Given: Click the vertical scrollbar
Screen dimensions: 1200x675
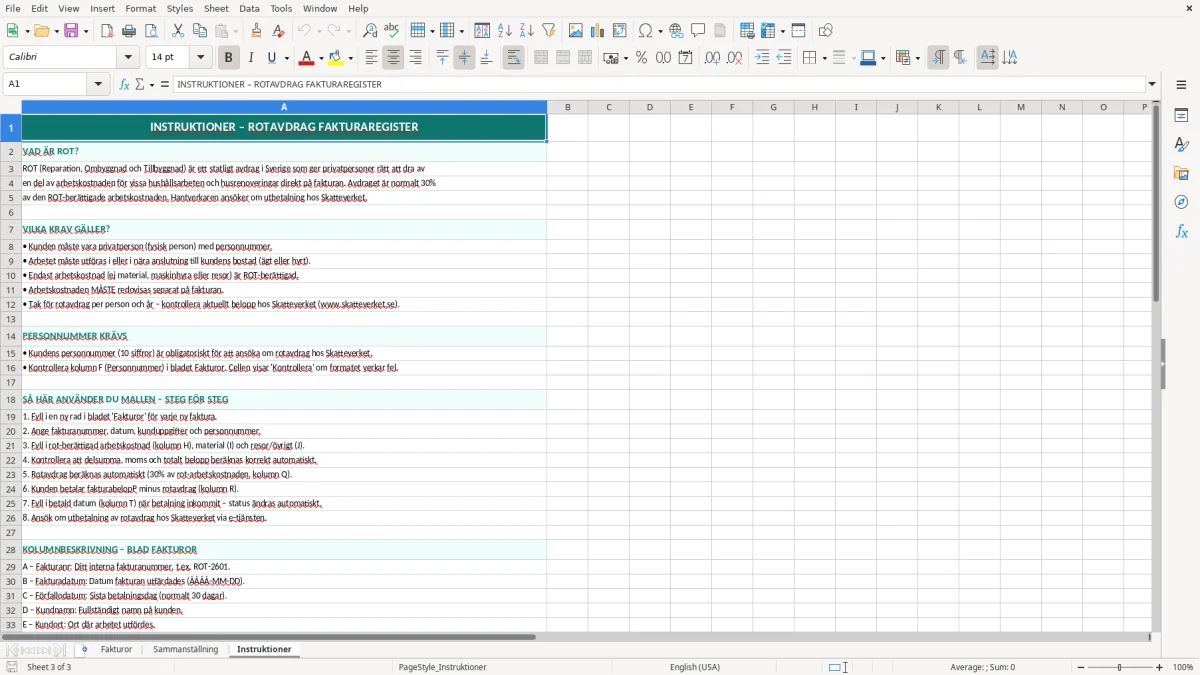Looking at the screenshot, I should point(1156,366).
